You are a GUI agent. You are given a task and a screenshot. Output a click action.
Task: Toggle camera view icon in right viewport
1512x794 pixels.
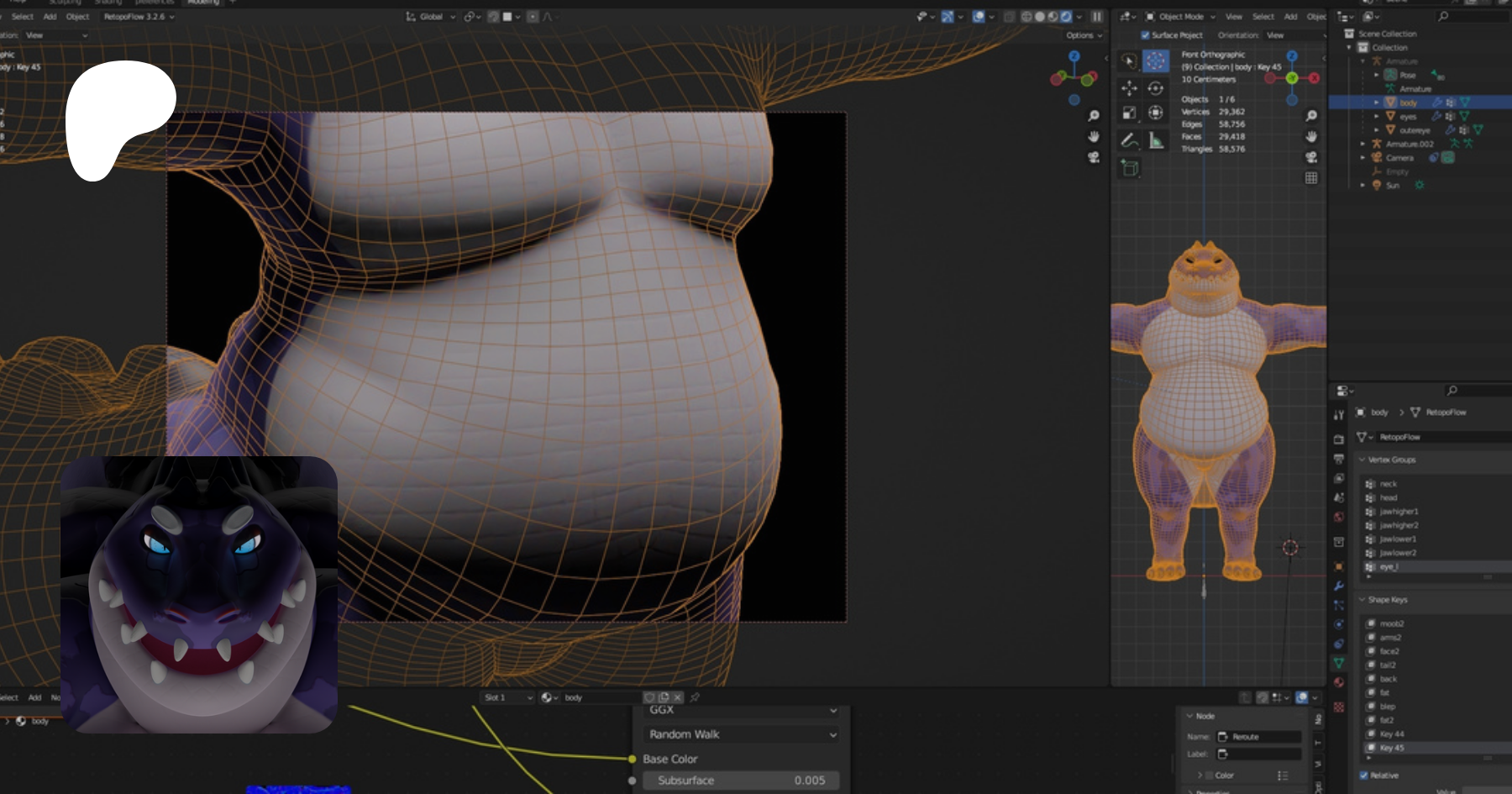tap(1311, 157)
